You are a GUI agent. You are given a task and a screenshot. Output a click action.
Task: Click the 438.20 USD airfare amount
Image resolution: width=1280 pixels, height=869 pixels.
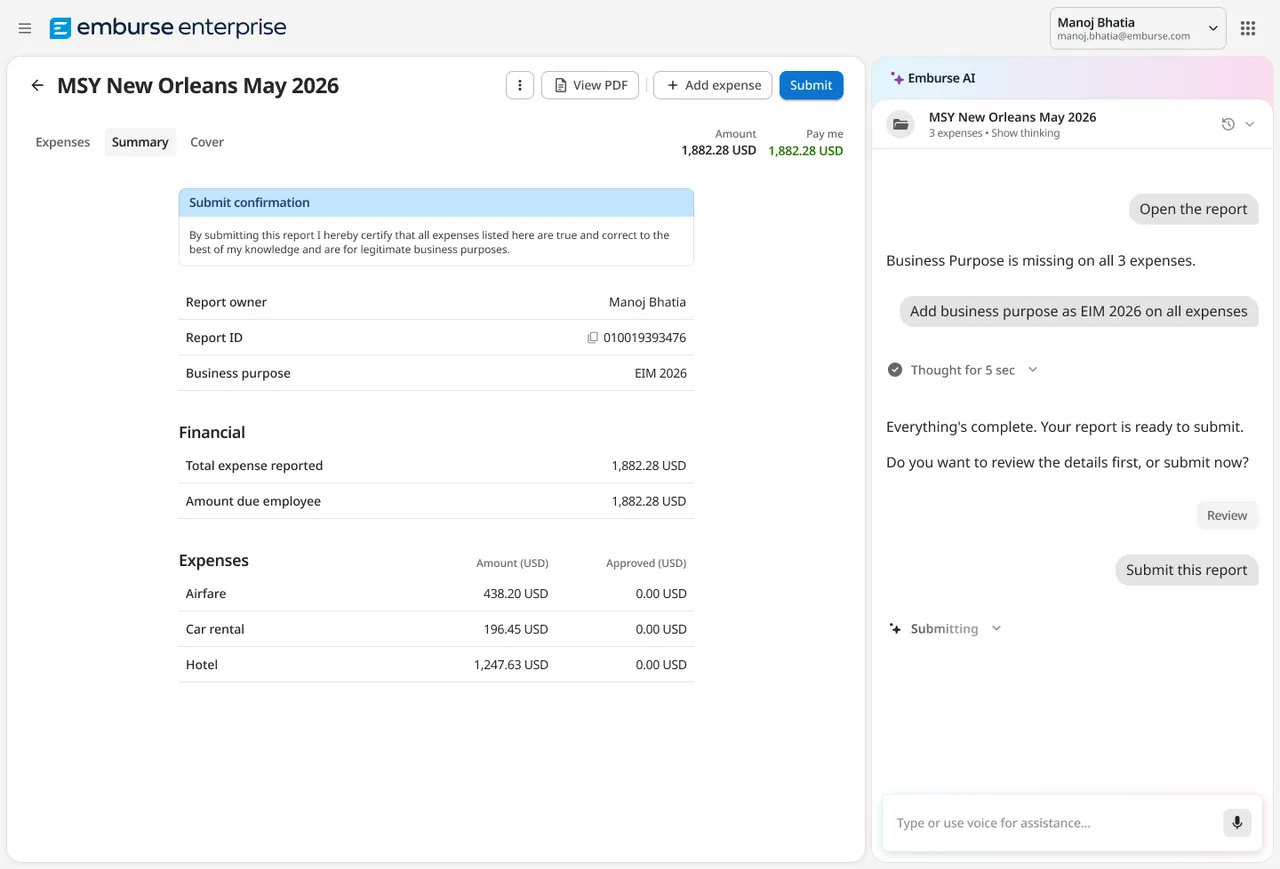point(516,594)
